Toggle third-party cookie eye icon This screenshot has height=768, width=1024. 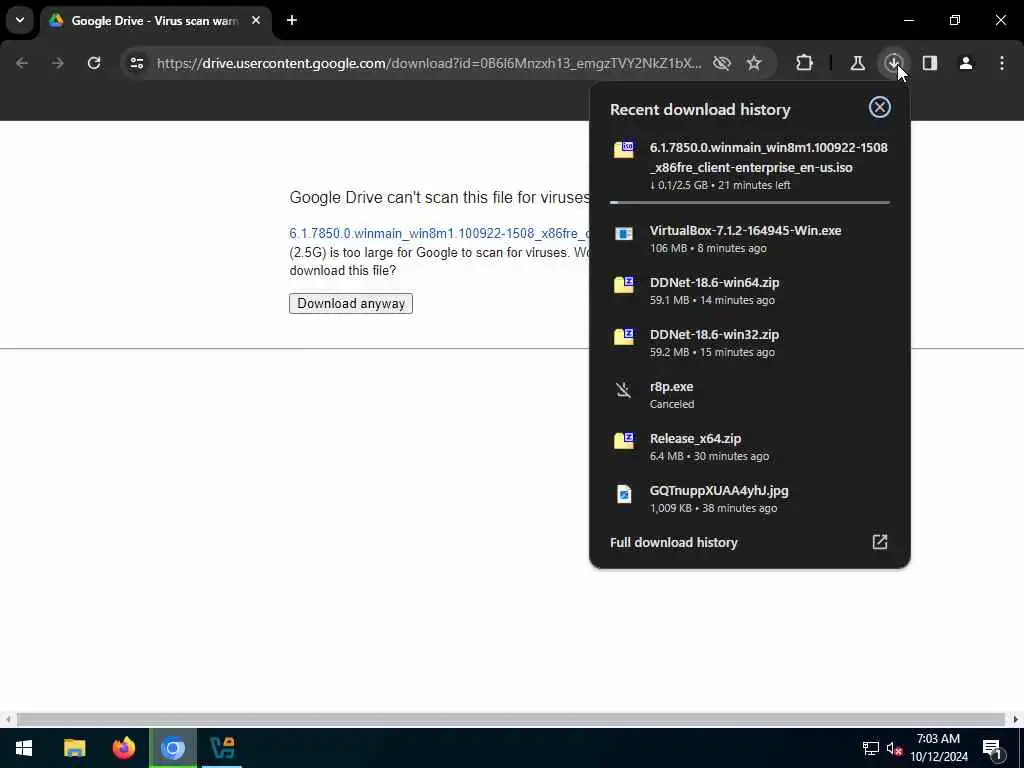pyautogui.click(x=722, y=63)
